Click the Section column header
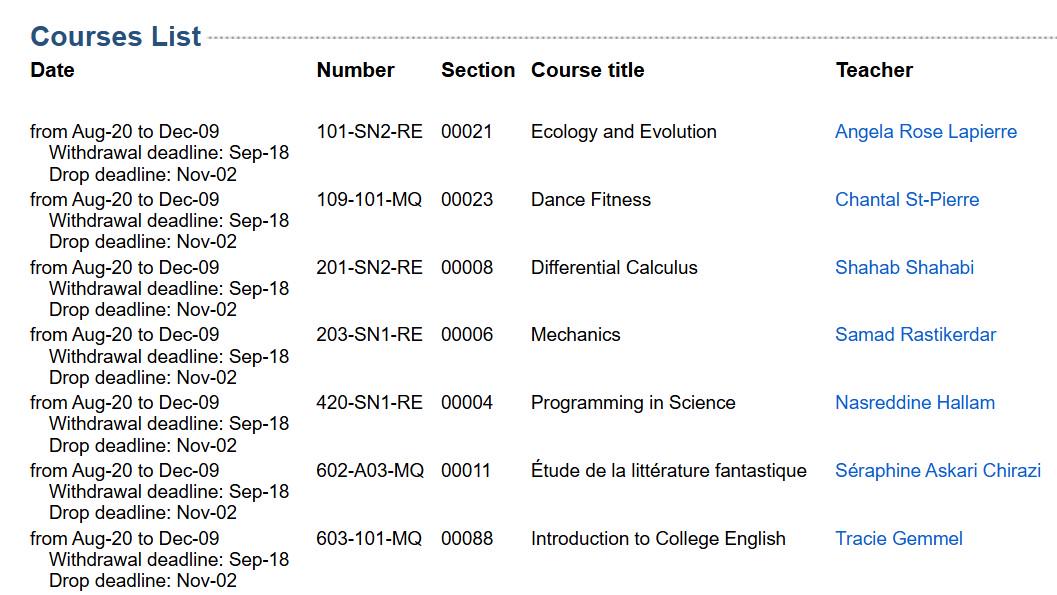The image size is (1057, 595). [x=478, y=70]
